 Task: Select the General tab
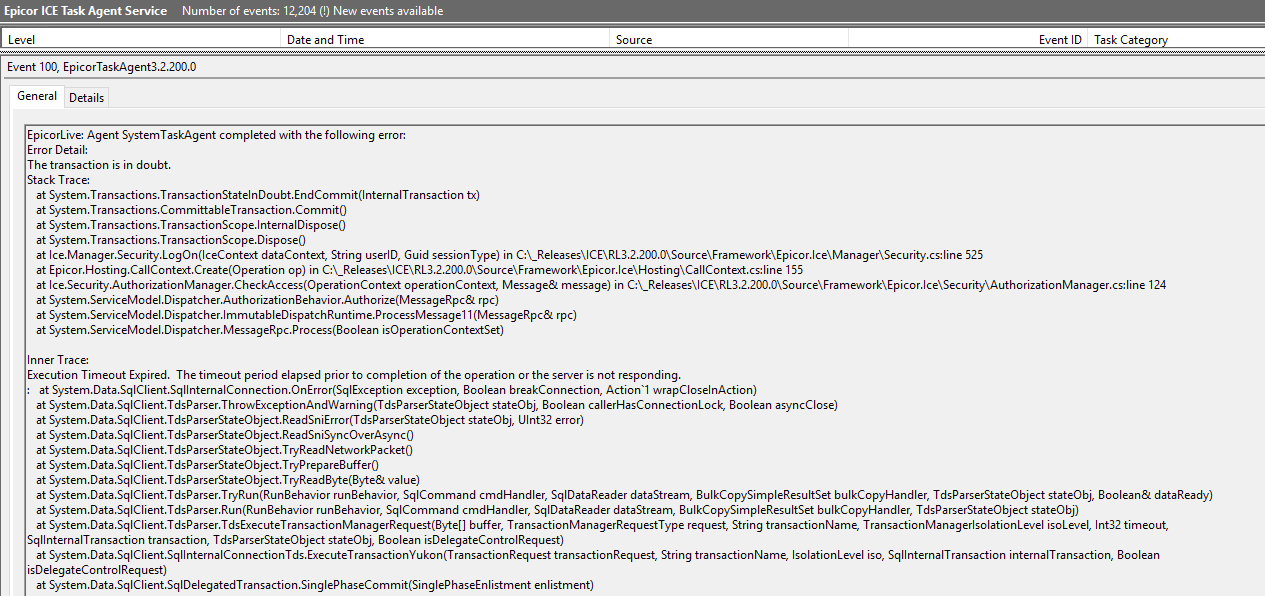pyautogui.click(x=37, y=96)
